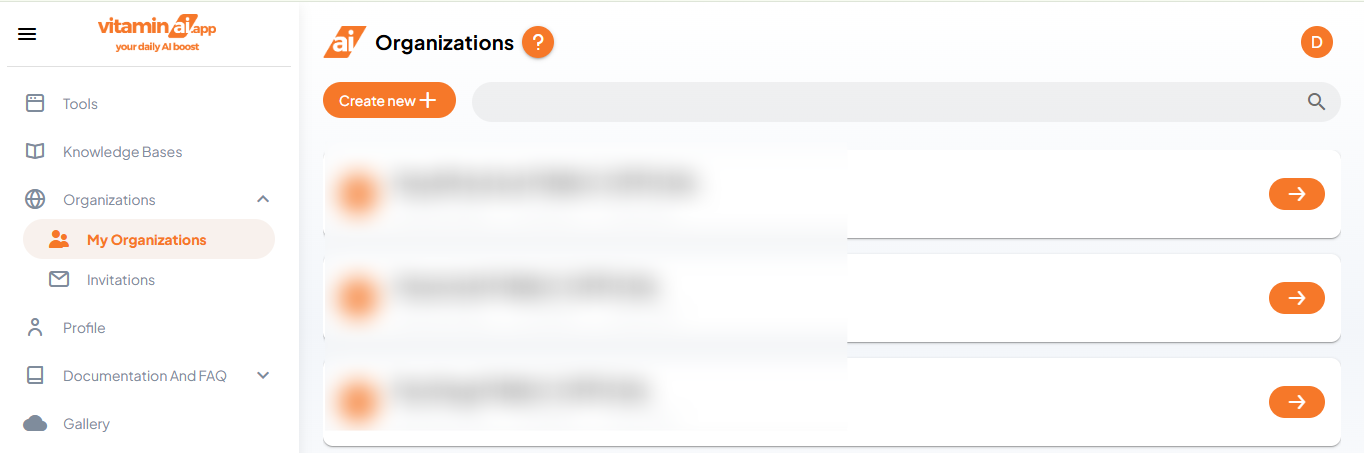
Task: Click the Gallery cloud icon
Action: point(35,424)
